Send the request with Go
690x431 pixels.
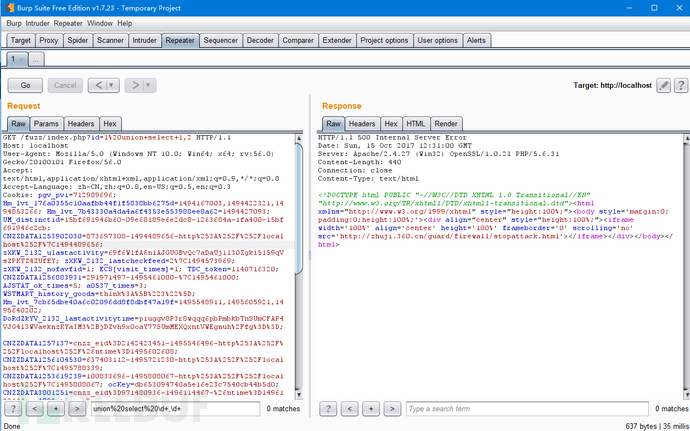click(x=26, y=85)
